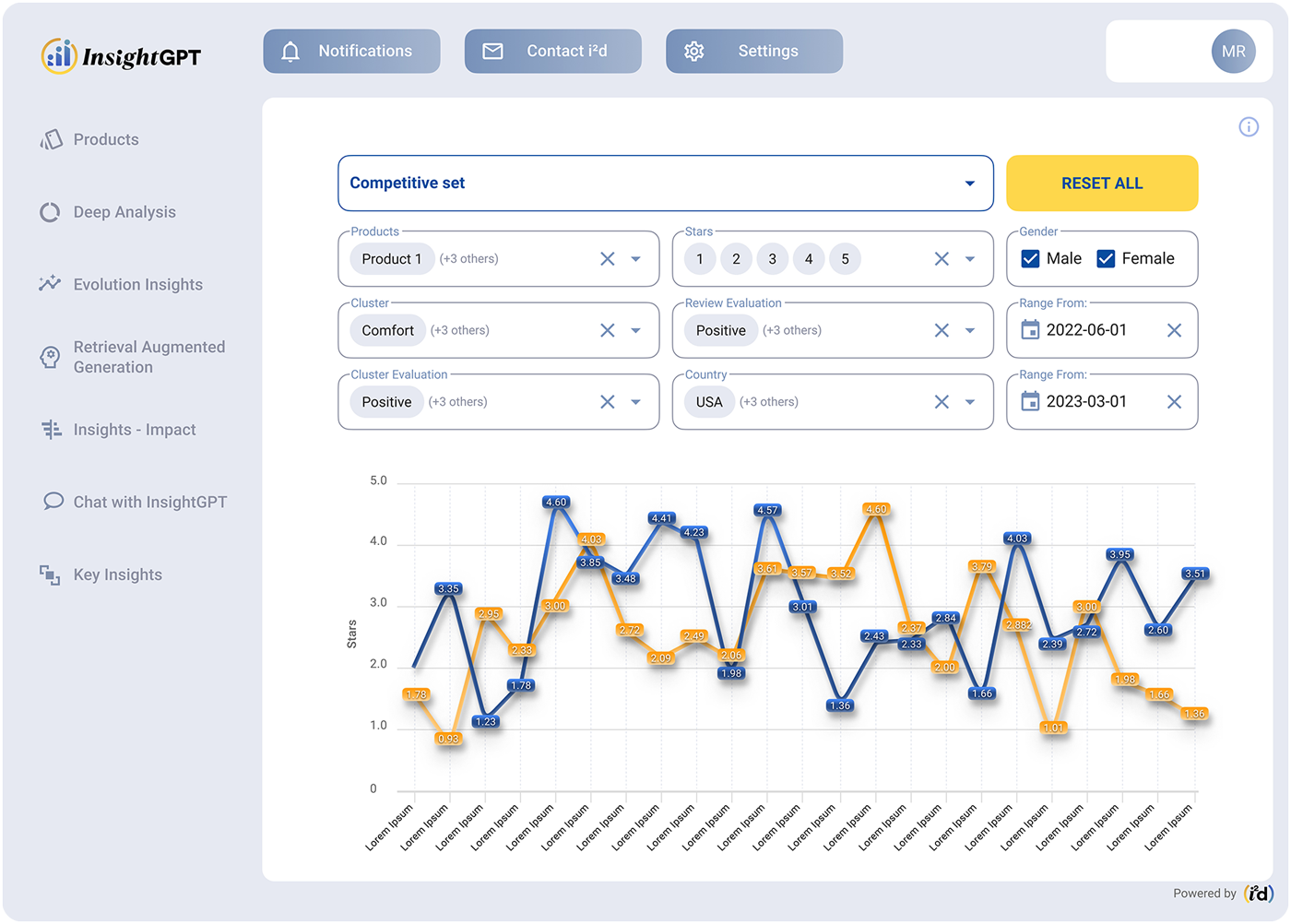
Task: Click the Key Insights icon
Action: [50, 575]
